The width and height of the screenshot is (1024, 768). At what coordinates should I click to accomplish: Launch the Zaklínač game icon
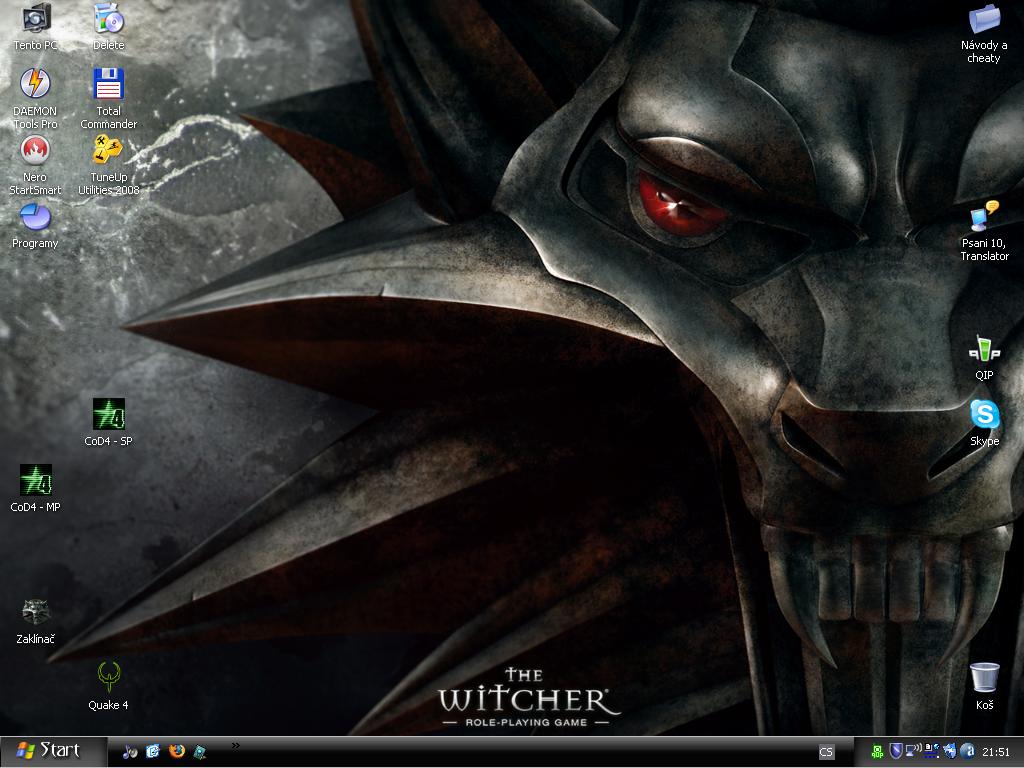pyautogui.click(x=35, y=621)
